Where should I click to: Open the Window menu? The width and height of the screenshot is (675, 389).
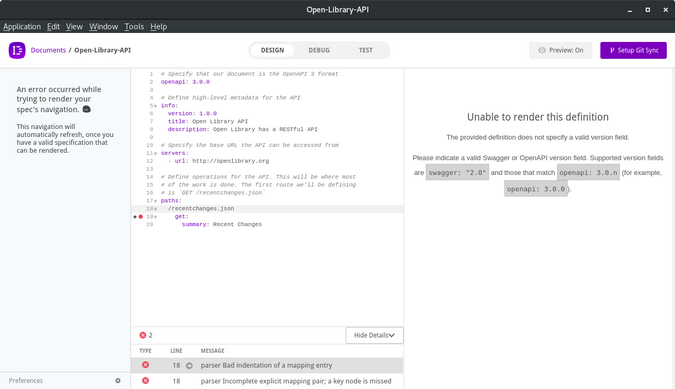coord(103,27)
